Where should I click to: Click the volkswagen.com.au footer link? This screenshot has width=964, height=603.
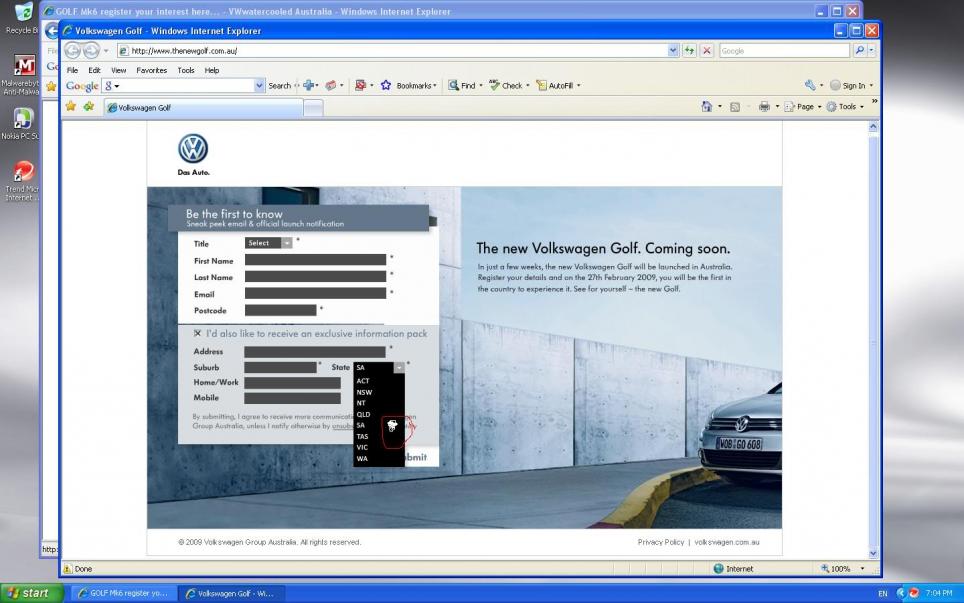pyautogui.click(x=727, y=542)
